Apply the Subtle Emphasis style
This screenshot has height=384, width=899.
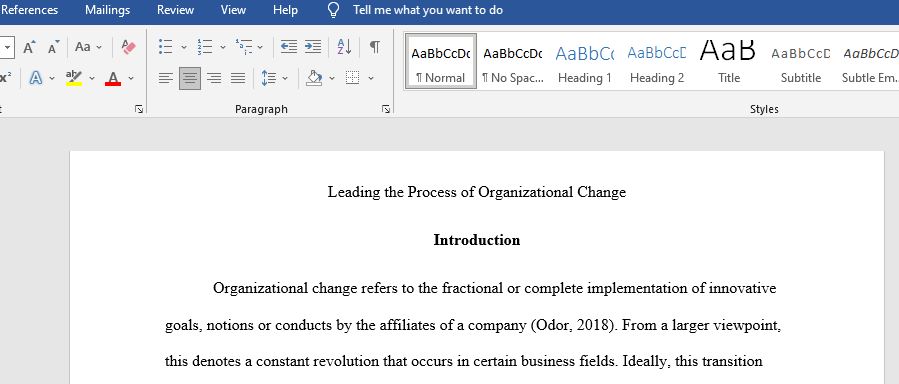click(x=869, y=61)
